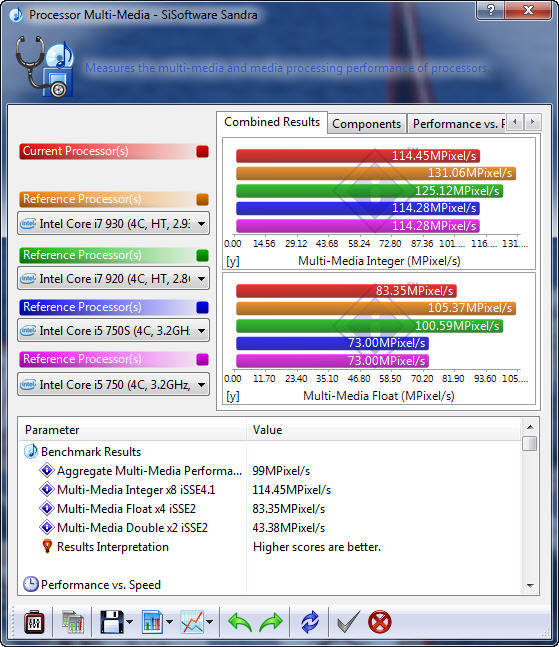559x647 pixels.
Task: Click Higher scores are better text
Action: pyautogui.click(x=317, y=547)
